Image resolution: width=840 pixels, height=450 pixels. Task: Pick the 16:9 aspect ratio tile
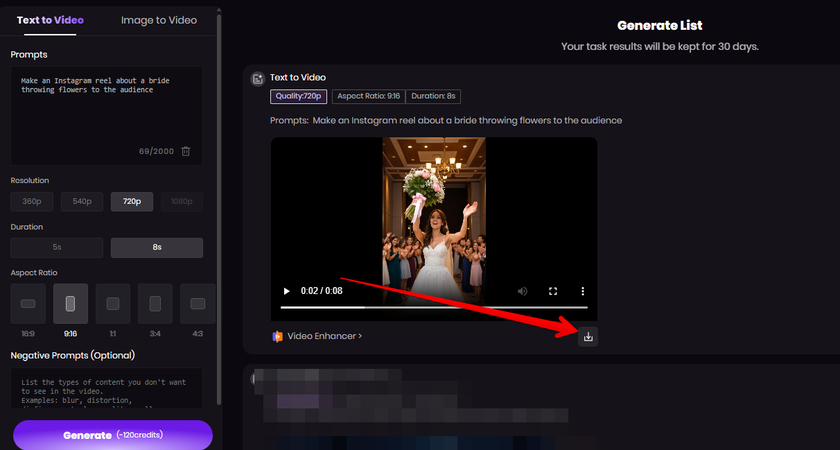[x=28, y=304]
